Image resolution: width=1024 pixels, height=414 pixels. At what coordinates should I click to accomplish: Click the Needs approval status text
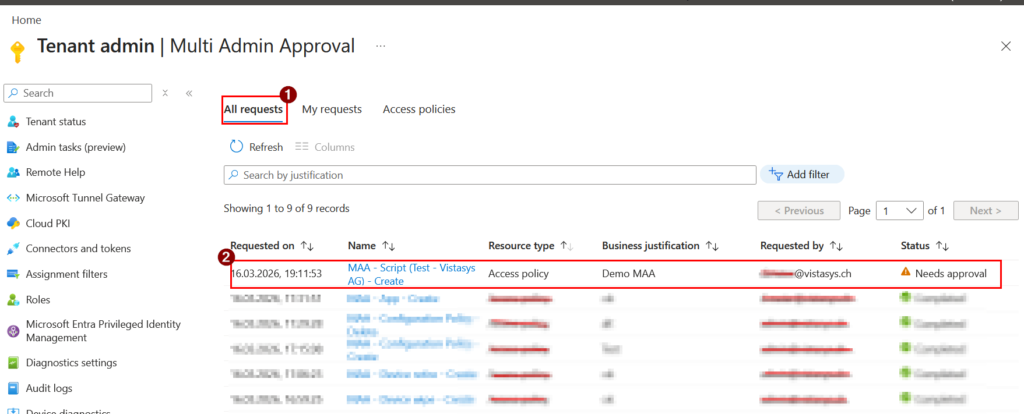click(951, 274)
